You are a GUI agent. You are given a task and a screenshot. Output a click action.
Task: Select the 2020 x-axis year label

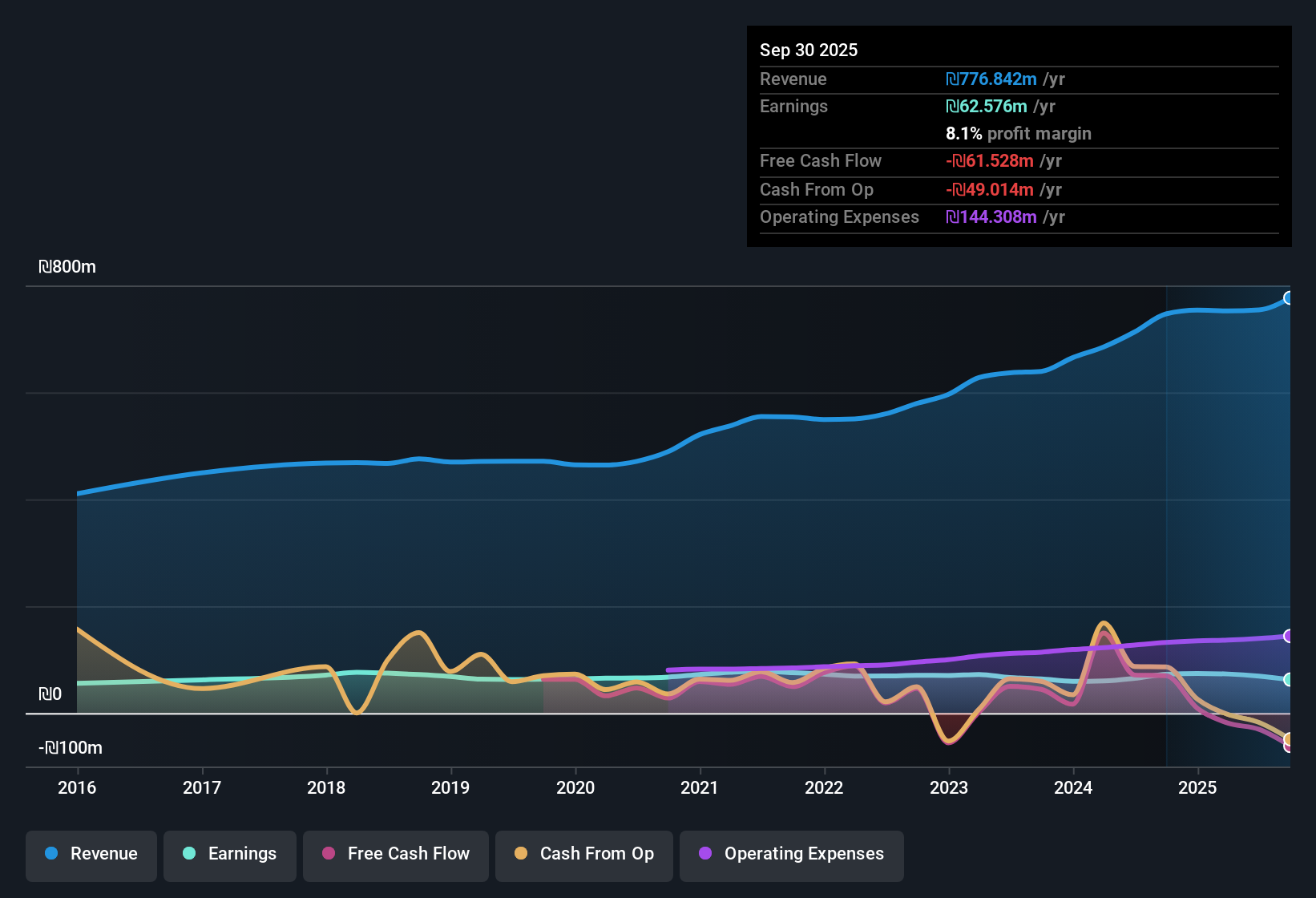tap(575, 788)
